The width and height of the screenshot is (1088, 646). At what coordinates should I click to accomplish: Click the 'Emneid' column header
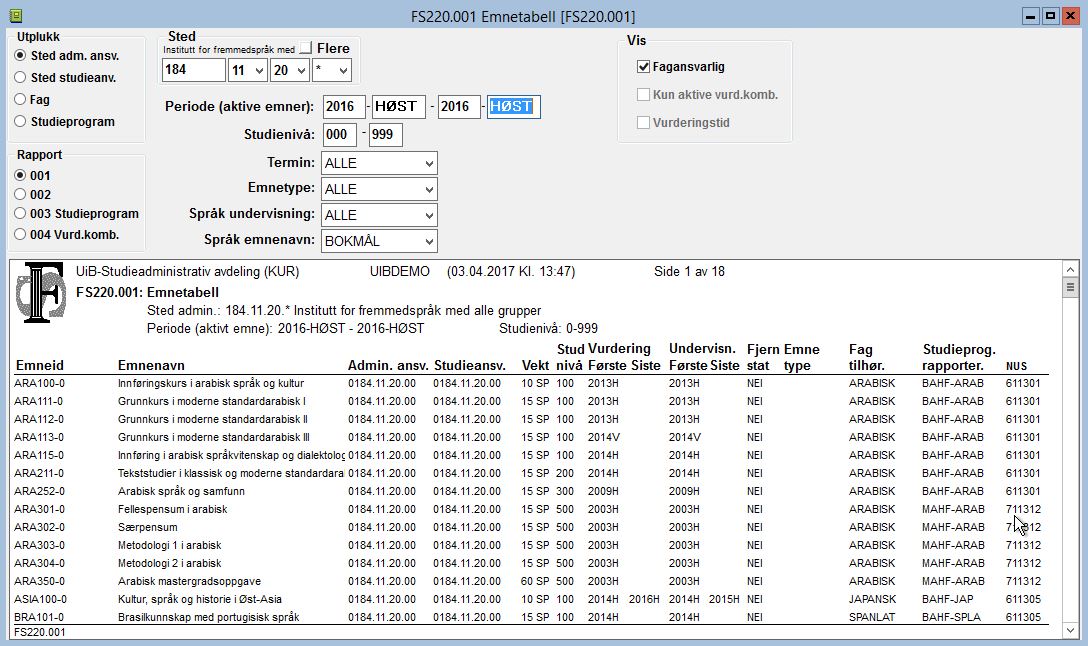click(40, 366)
